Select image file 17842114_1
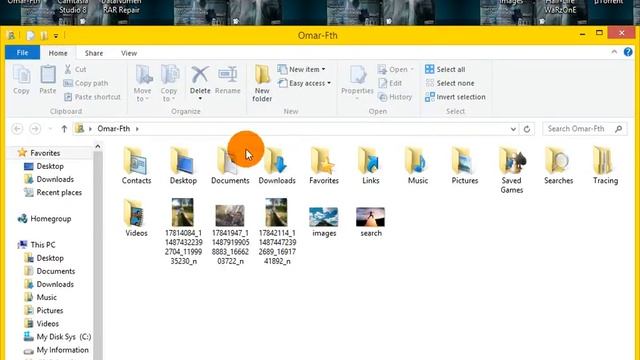 (x=277, y=231)
